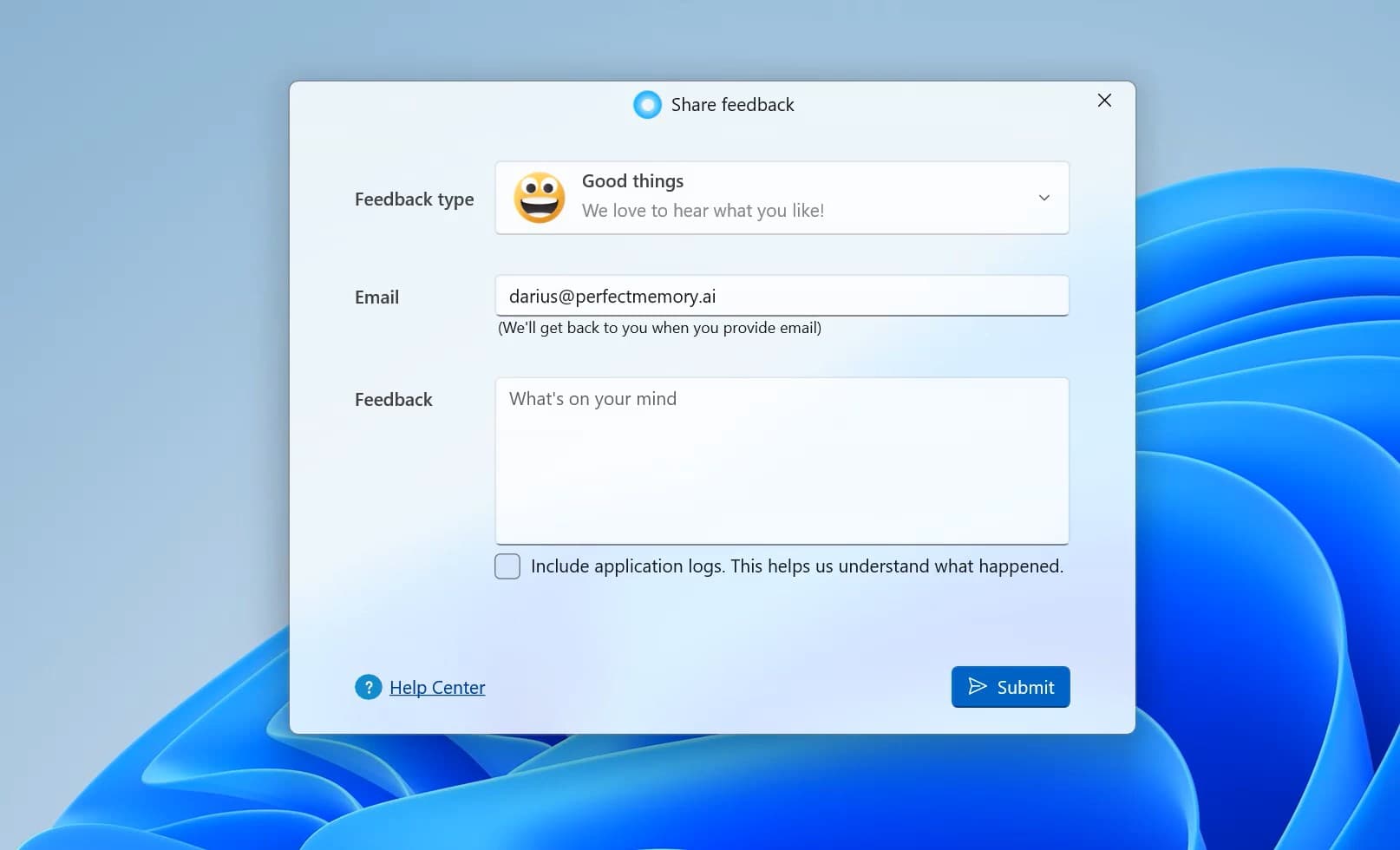
Task: Click the 'Include application logs' label text
Action: coord(796,566)
